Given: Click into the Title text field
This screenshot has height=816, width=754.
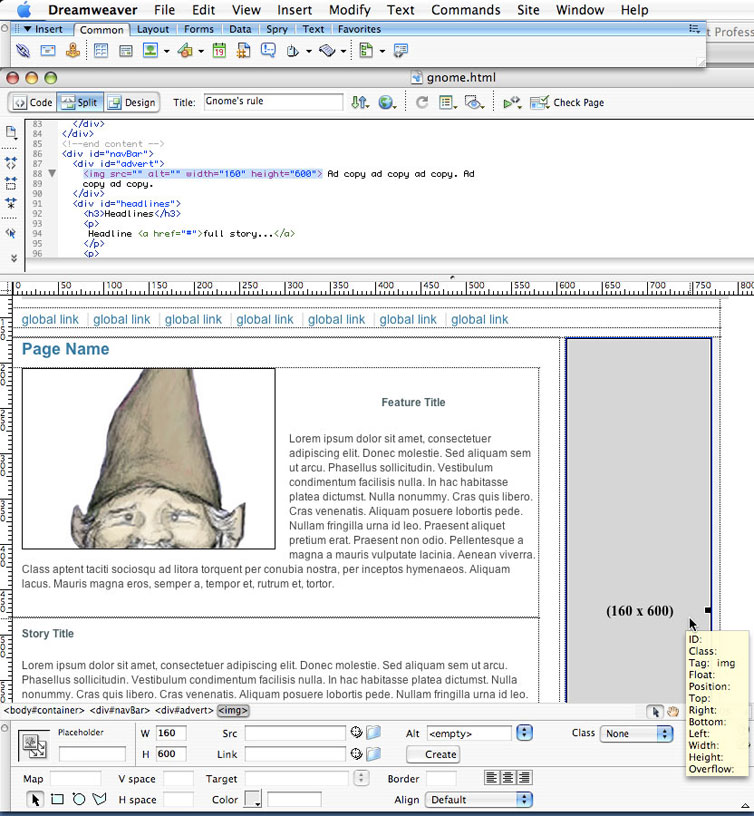Looking at the screenshot, I should [271, 102].
